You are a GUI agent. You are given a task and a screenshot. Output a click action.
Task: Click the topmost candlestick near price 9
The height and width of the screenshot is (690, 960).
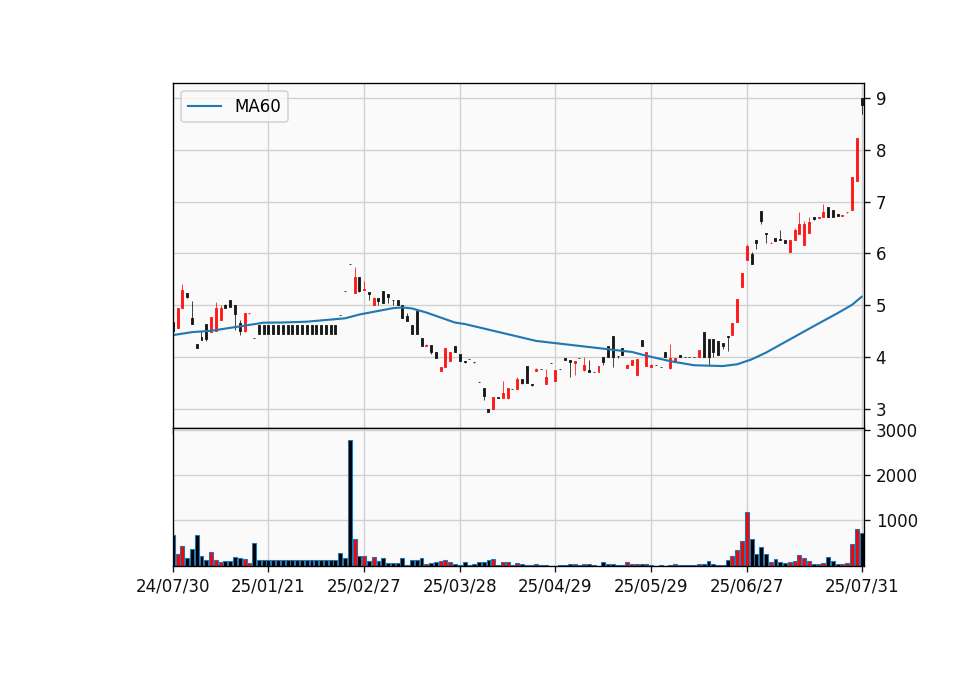(863, 105)
